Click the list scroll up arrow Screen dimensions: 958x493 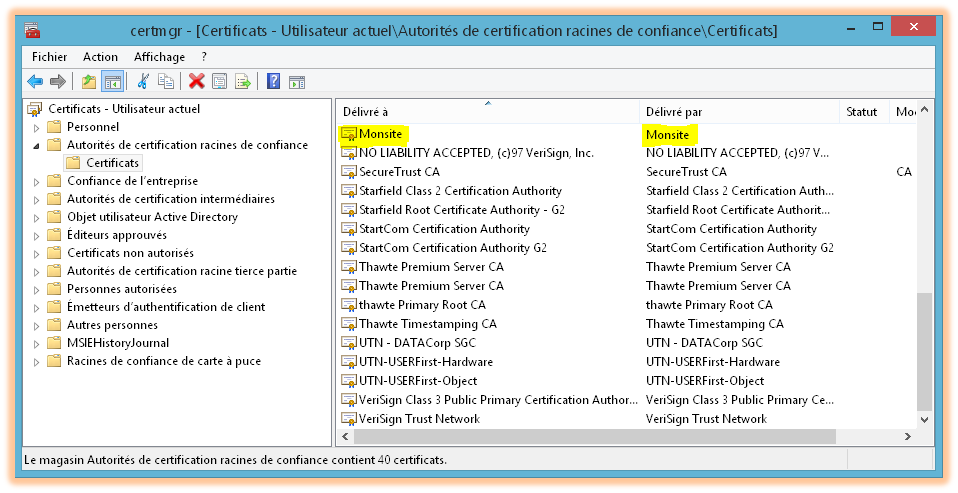click(x=924, y=109)
